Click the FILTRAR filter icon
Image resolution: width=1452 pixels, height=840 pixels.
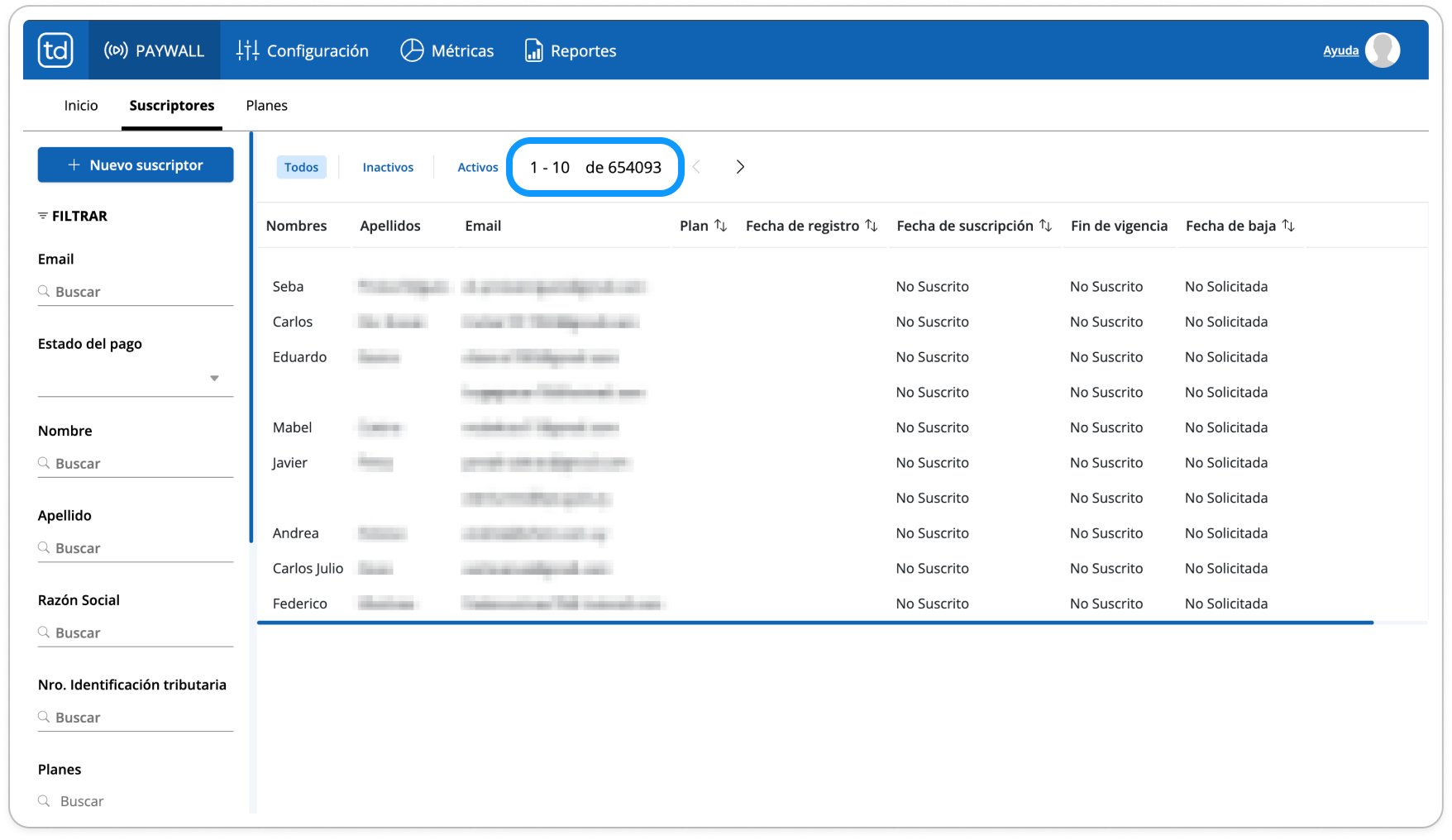pyautogui.click(x=42, y=216)
